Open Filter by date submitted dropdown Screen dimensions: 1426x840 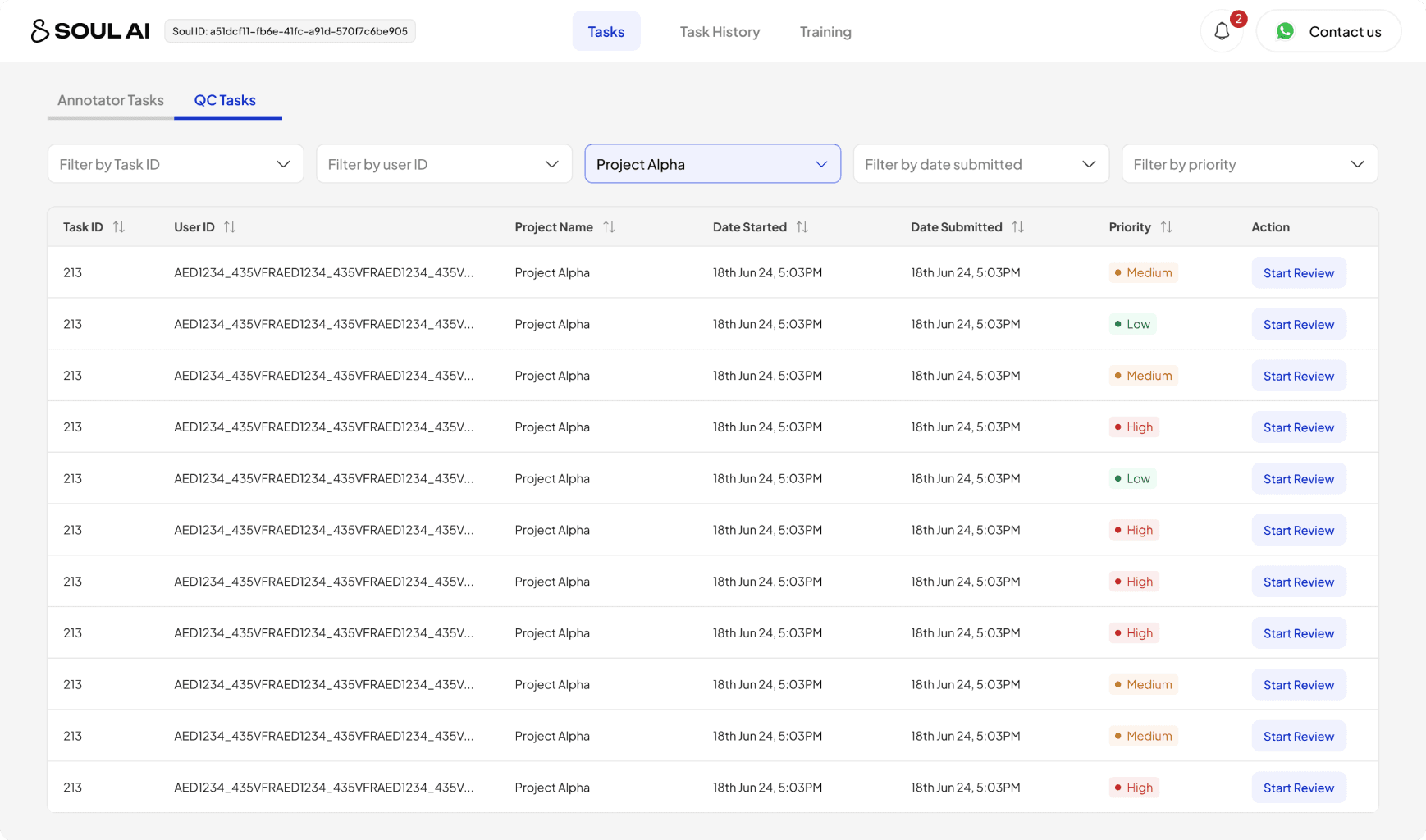[981, 164]
